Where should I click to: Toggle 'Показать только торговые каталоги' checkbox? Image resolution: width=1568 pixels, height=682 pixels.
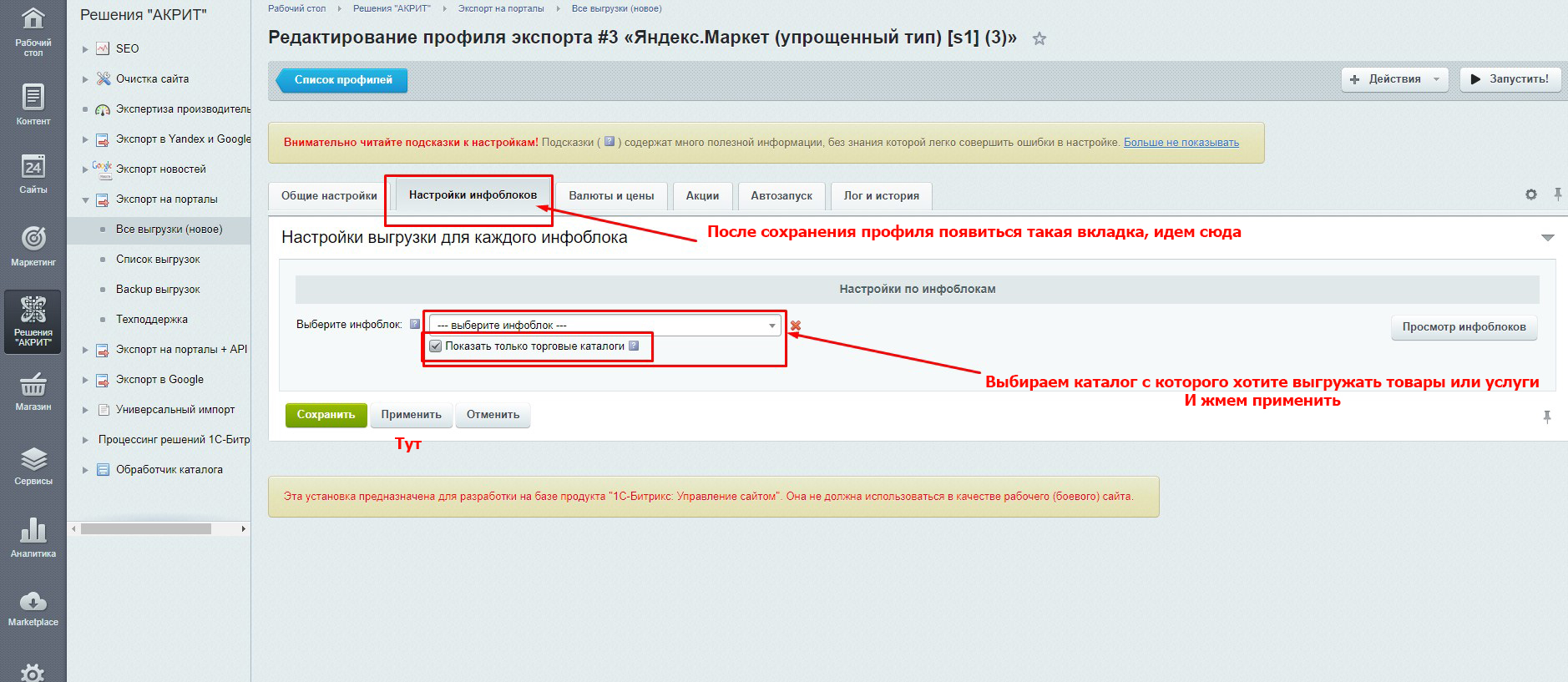[x=435, y=346]
